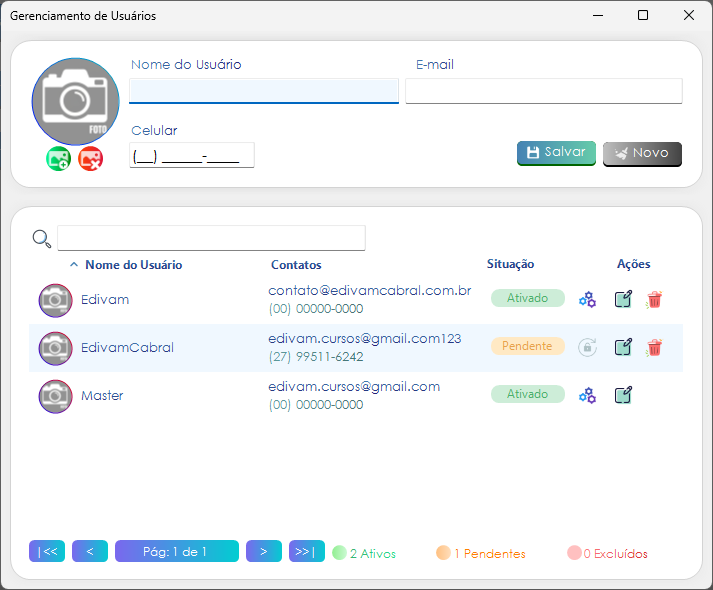
Task: Close the Gerenciamento de Usuários window
Action: 688,15
